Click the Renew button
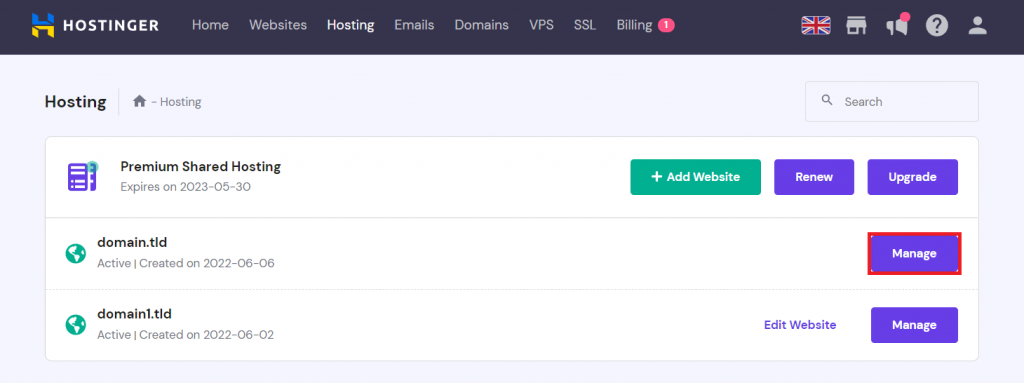The image size is (1024, 383). point(814,177)
